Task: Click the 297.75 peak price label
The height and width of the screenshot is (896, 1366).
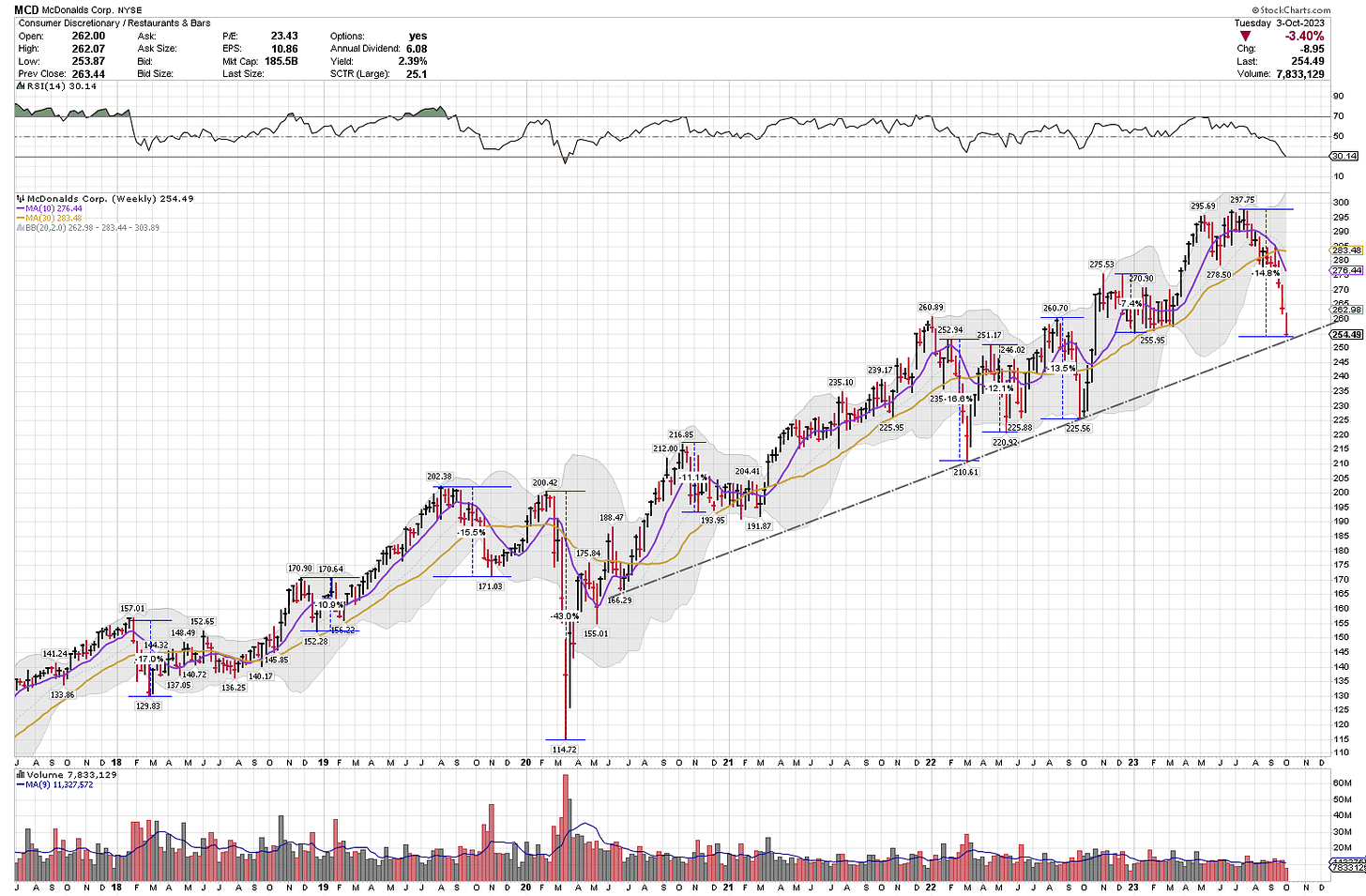Action: click(x=1242, y=200)
